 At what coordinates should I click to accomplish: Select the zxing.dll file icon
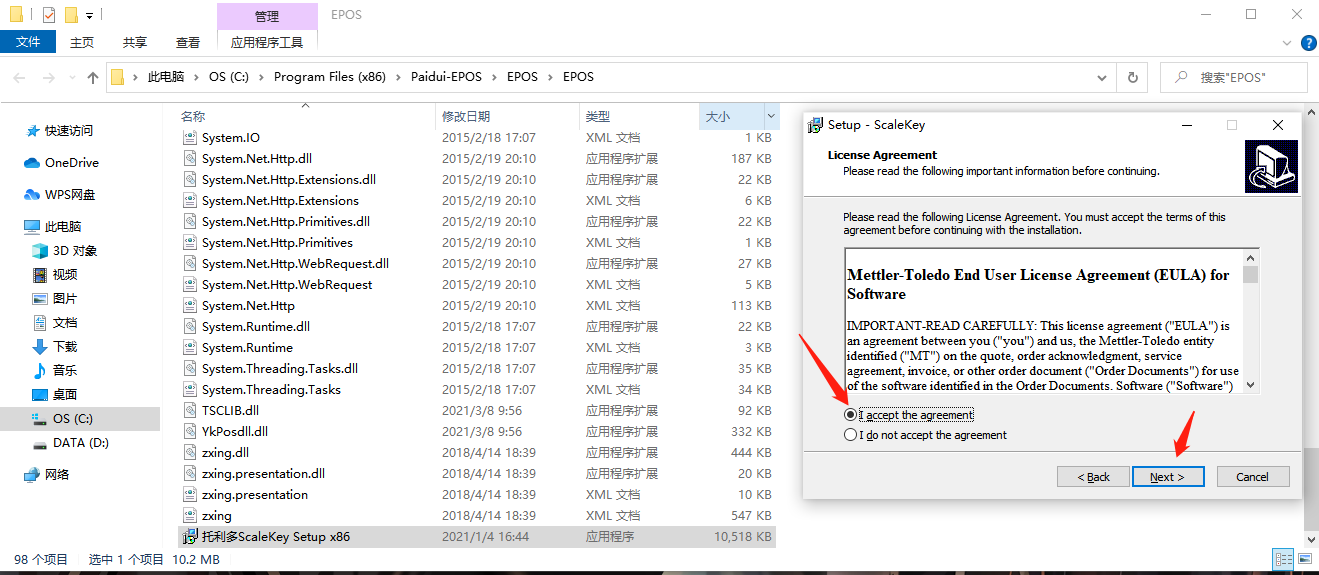coord(191,453)
